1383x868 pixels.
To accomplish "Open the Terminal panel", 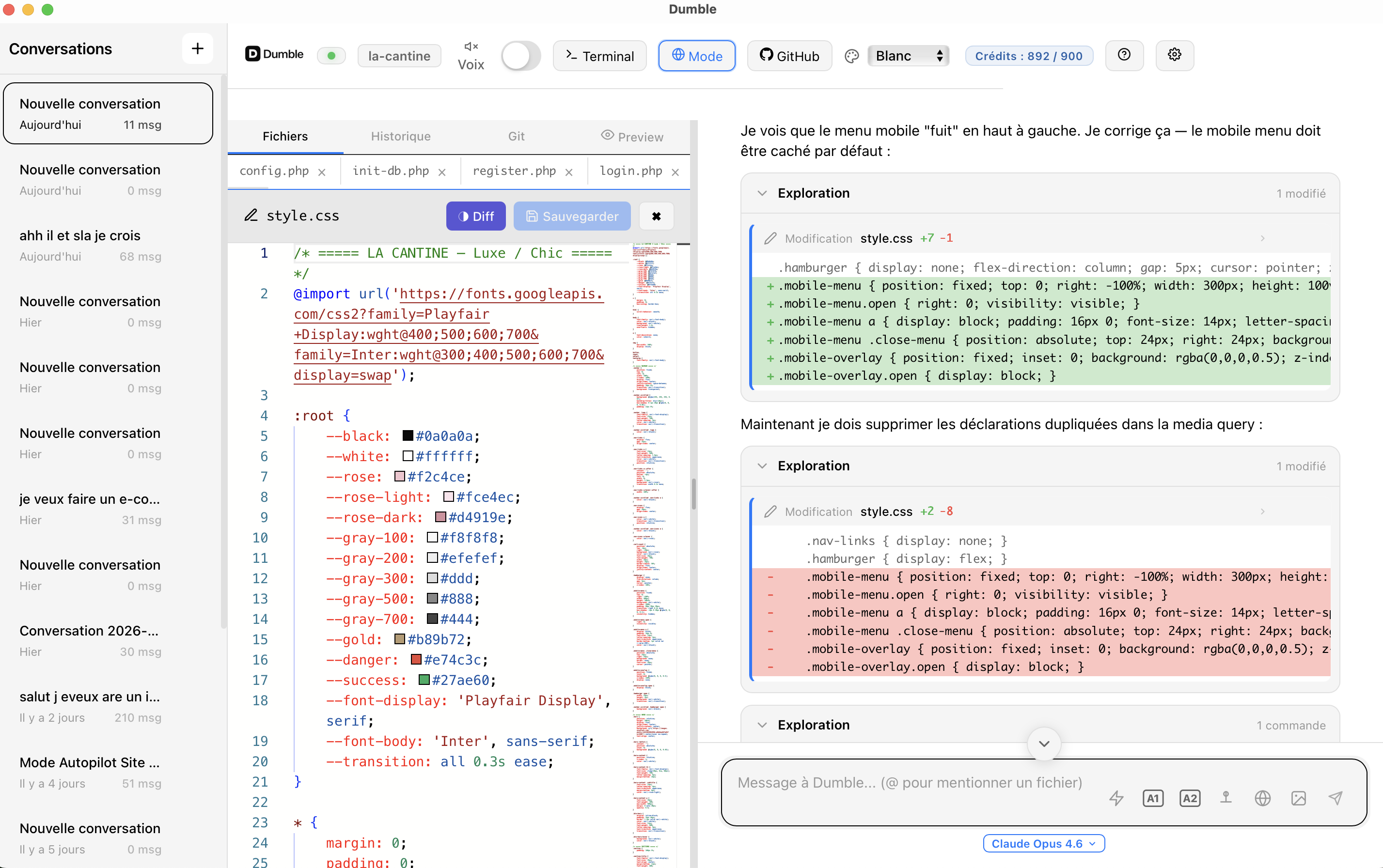I will pos(599,56).
